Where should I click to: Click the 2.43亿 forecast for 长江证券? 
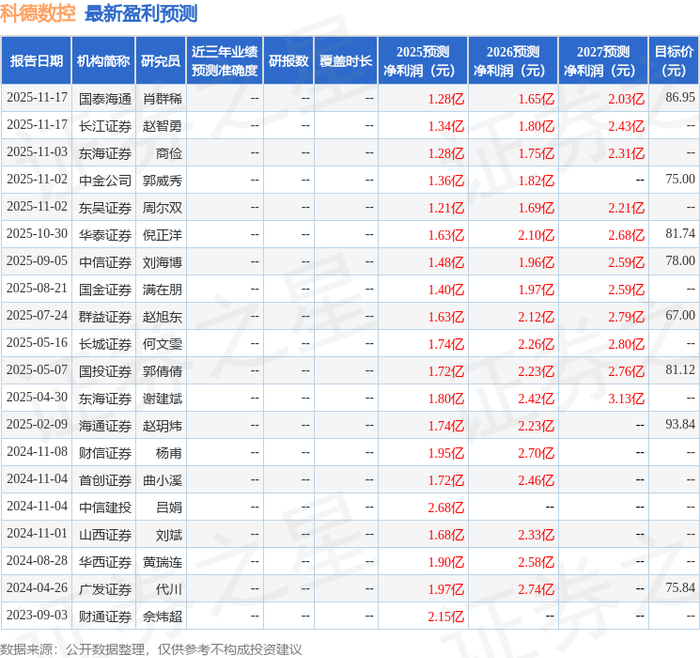pyautogui.click(x=626, y=126)
